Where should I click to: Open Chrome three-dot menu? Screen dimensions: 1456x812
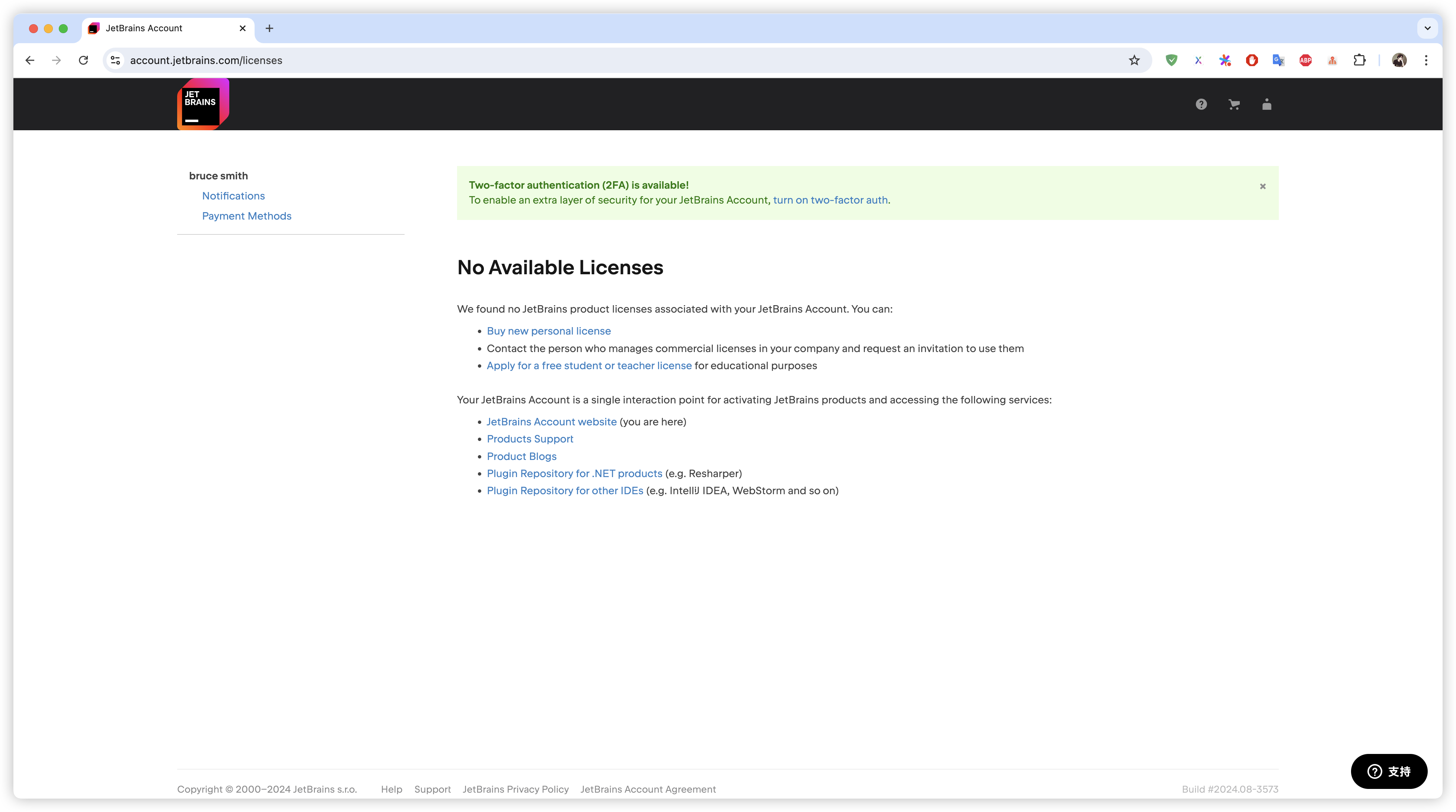1426,60
